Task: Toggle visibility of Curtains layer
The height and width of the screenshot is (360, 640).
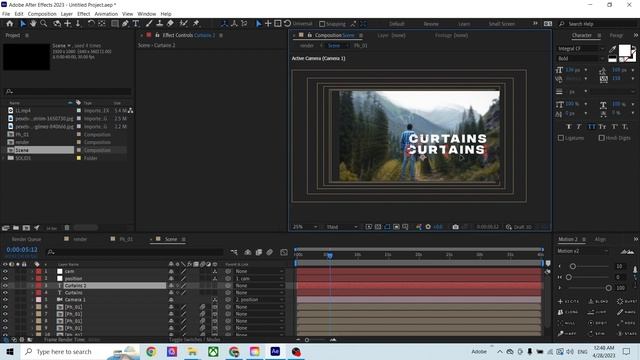Action: point(5,293)
